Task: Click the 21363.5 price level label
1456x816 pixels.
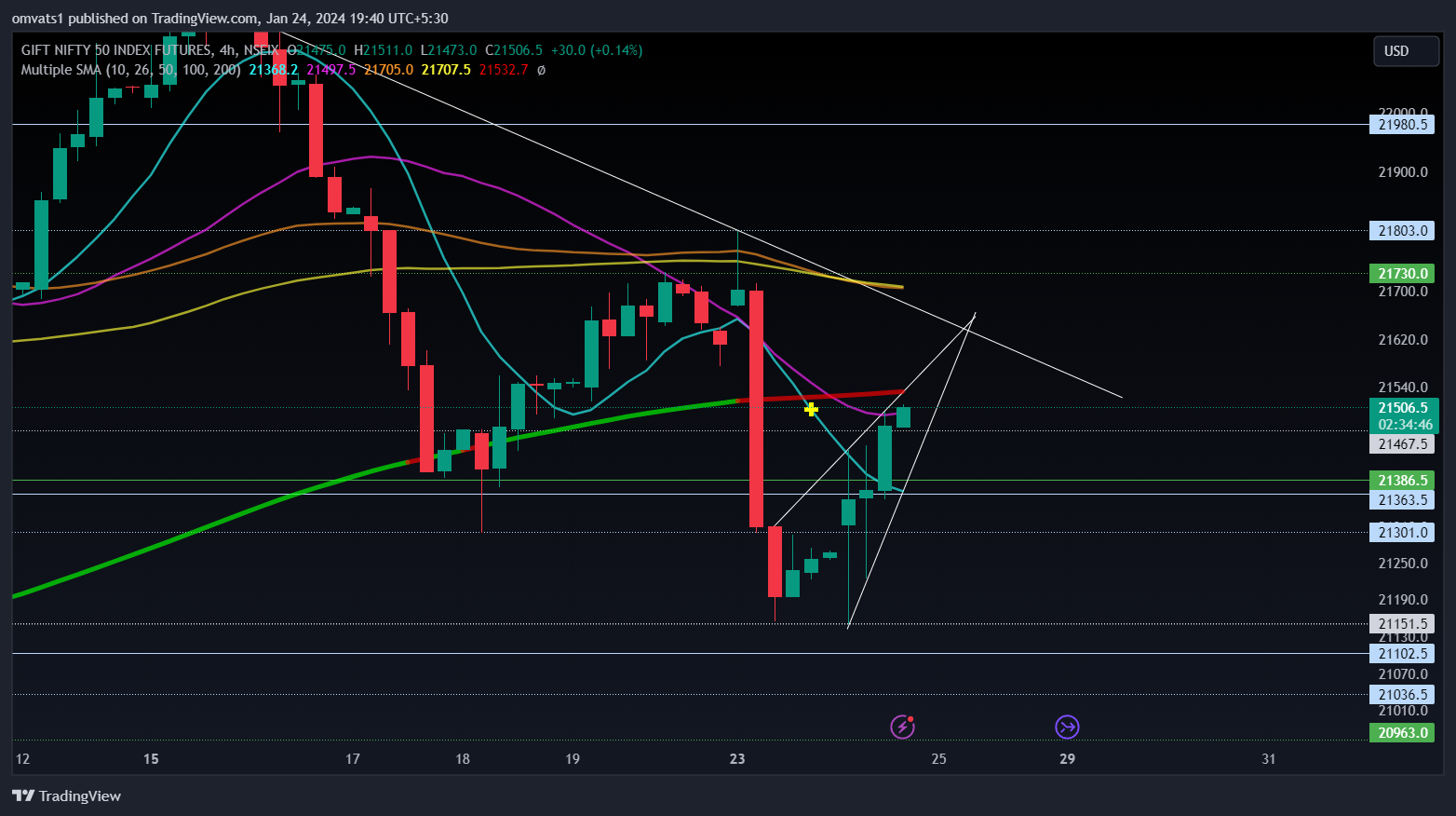Action: pyautogui.click(x=1402, y=500)
